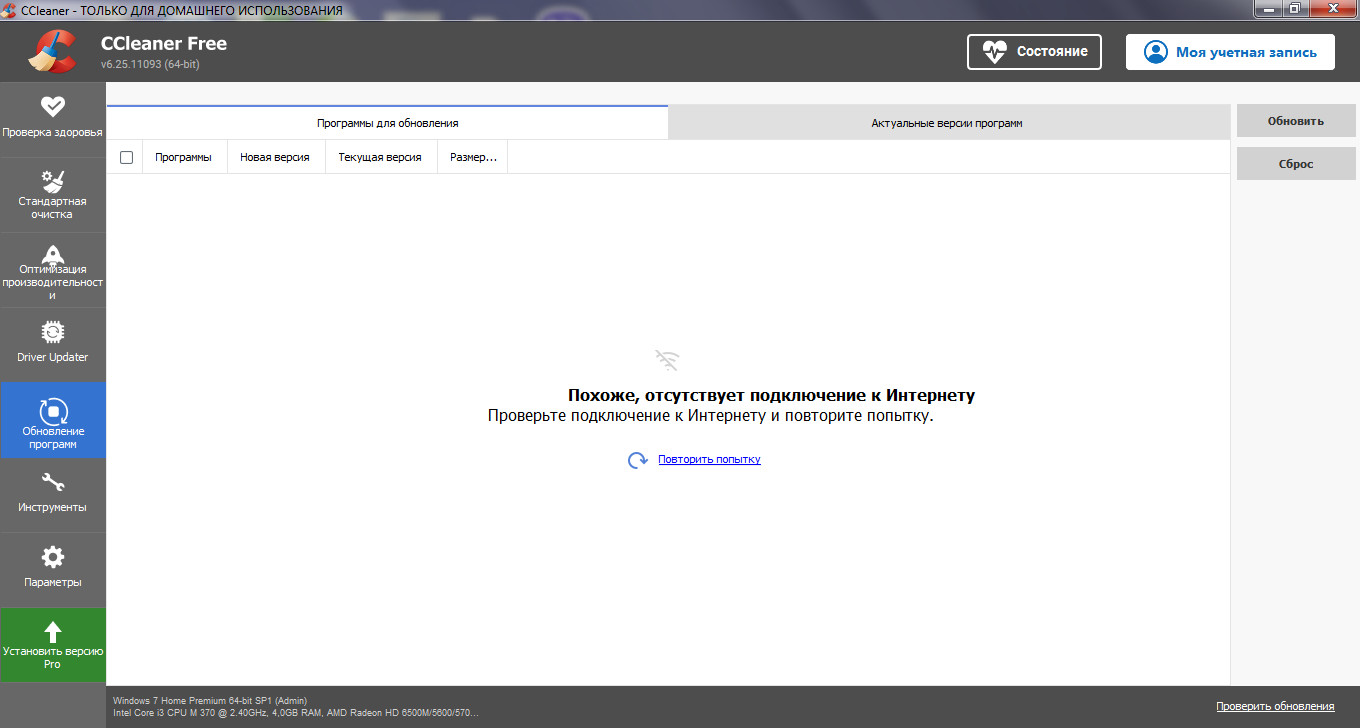The width and height of the screenshot is (1360, 728).
Task: Sort by Программы column header
Action: [184, 157]
